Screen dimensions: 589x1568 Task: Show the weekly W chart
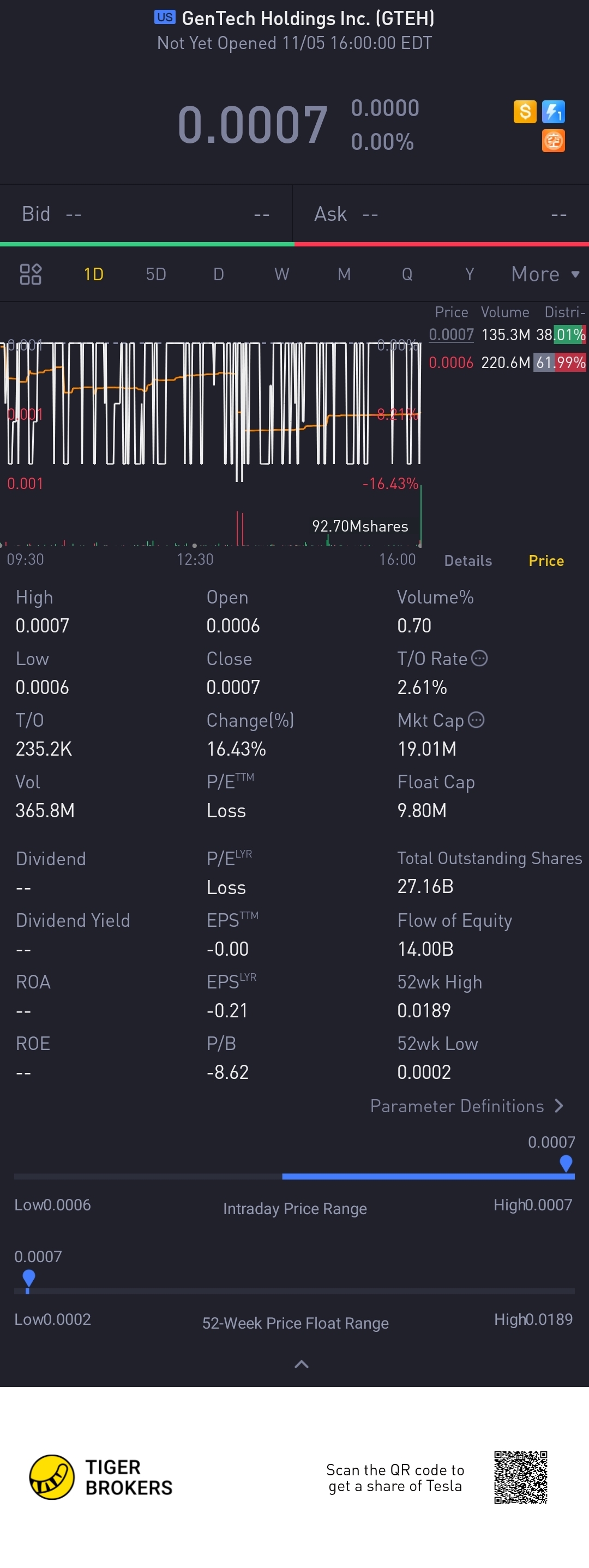(x=281, y=274)
